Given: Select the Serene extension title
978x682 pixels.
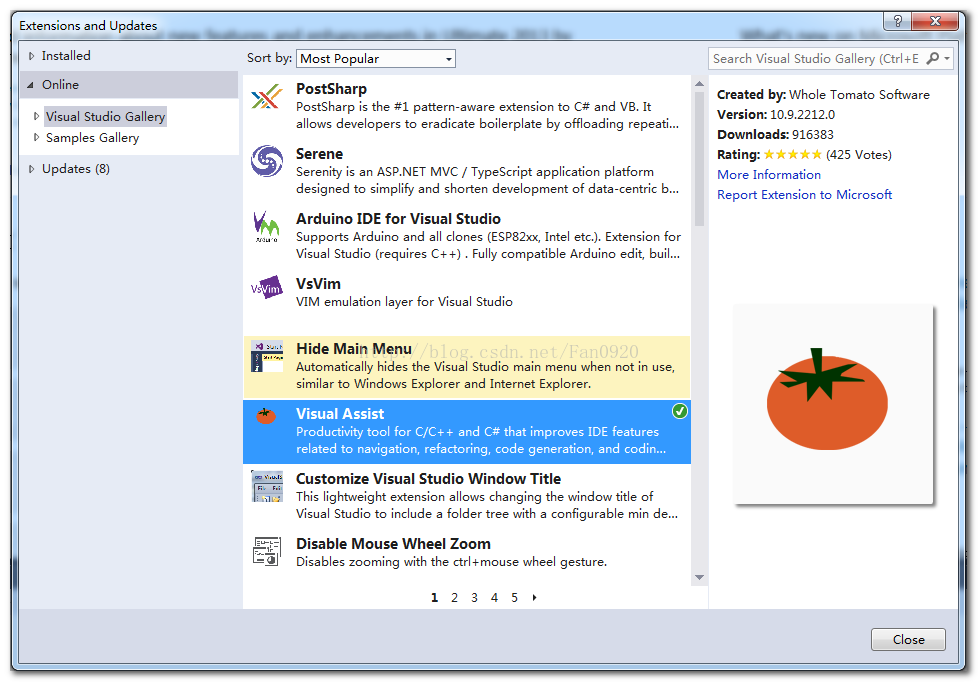Looking at the screenshot, I should (x=319, y=153).
